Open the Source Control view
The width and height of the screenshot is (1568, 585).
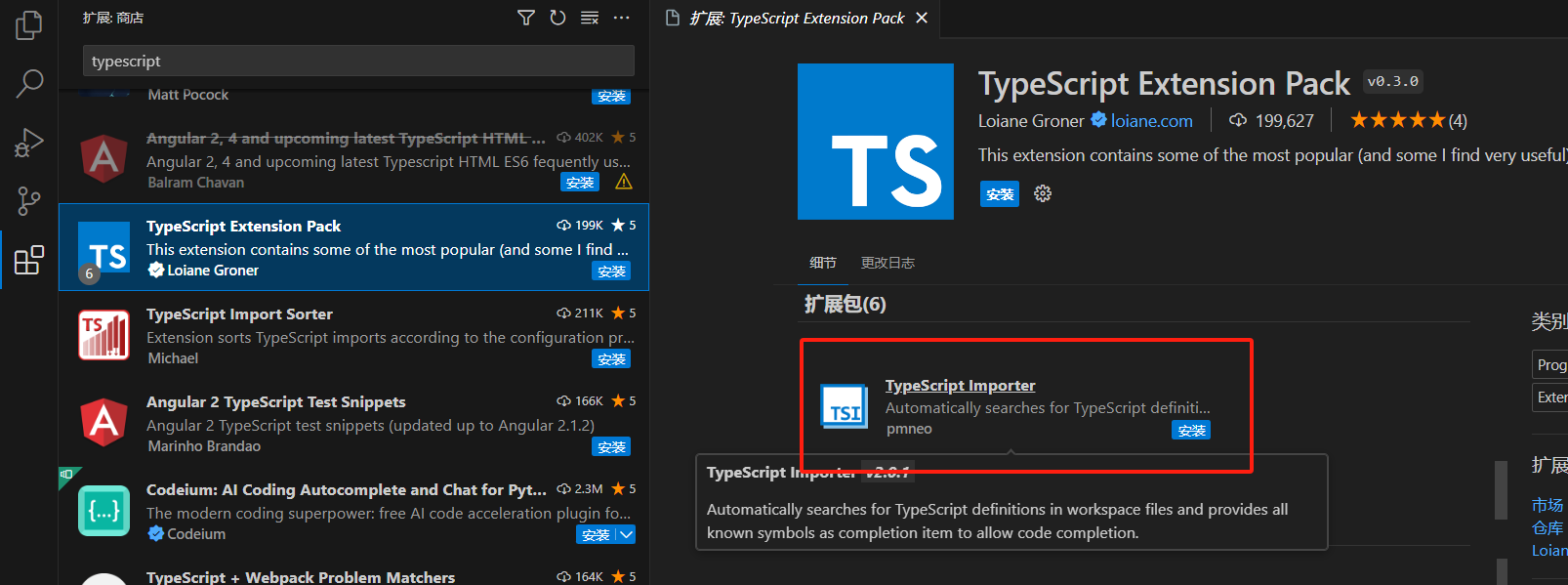[29, 201]
